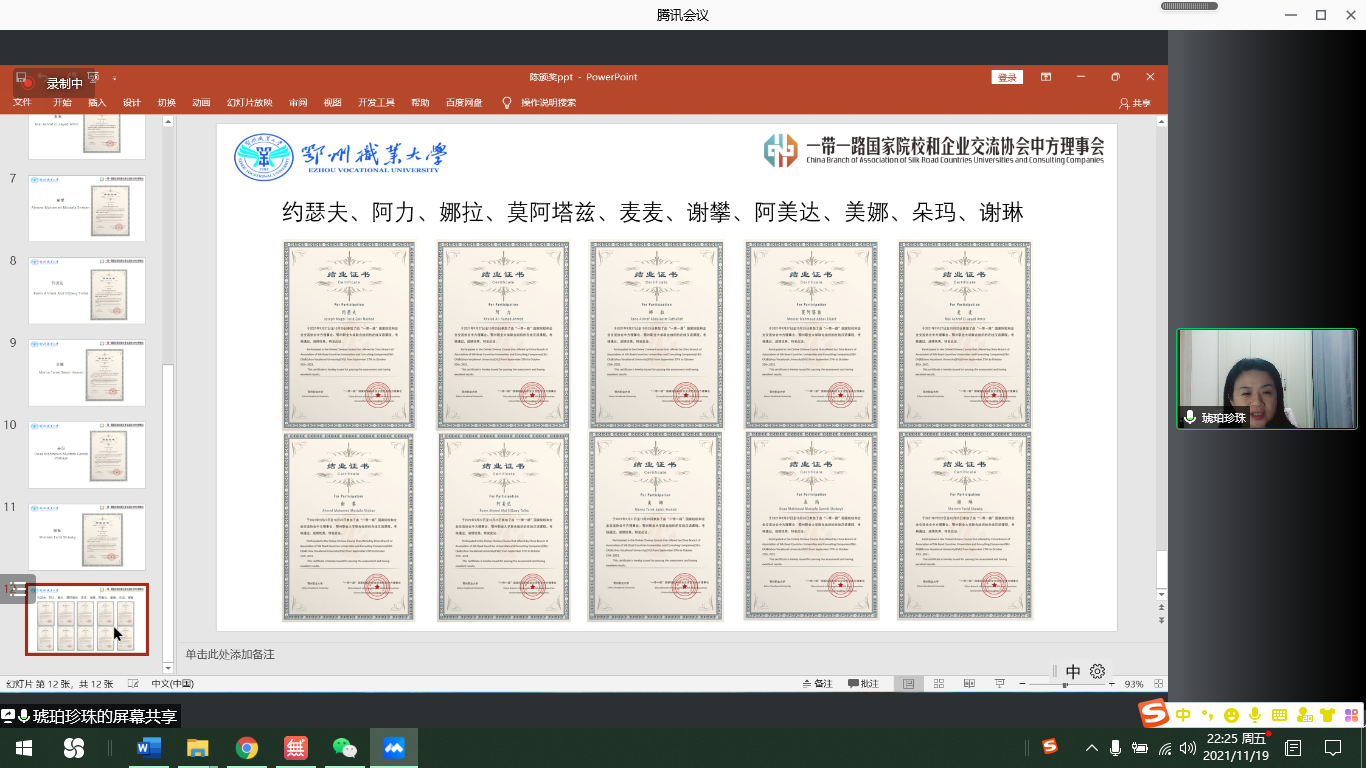Open Word from the taskbar

[x=148, y=748]
